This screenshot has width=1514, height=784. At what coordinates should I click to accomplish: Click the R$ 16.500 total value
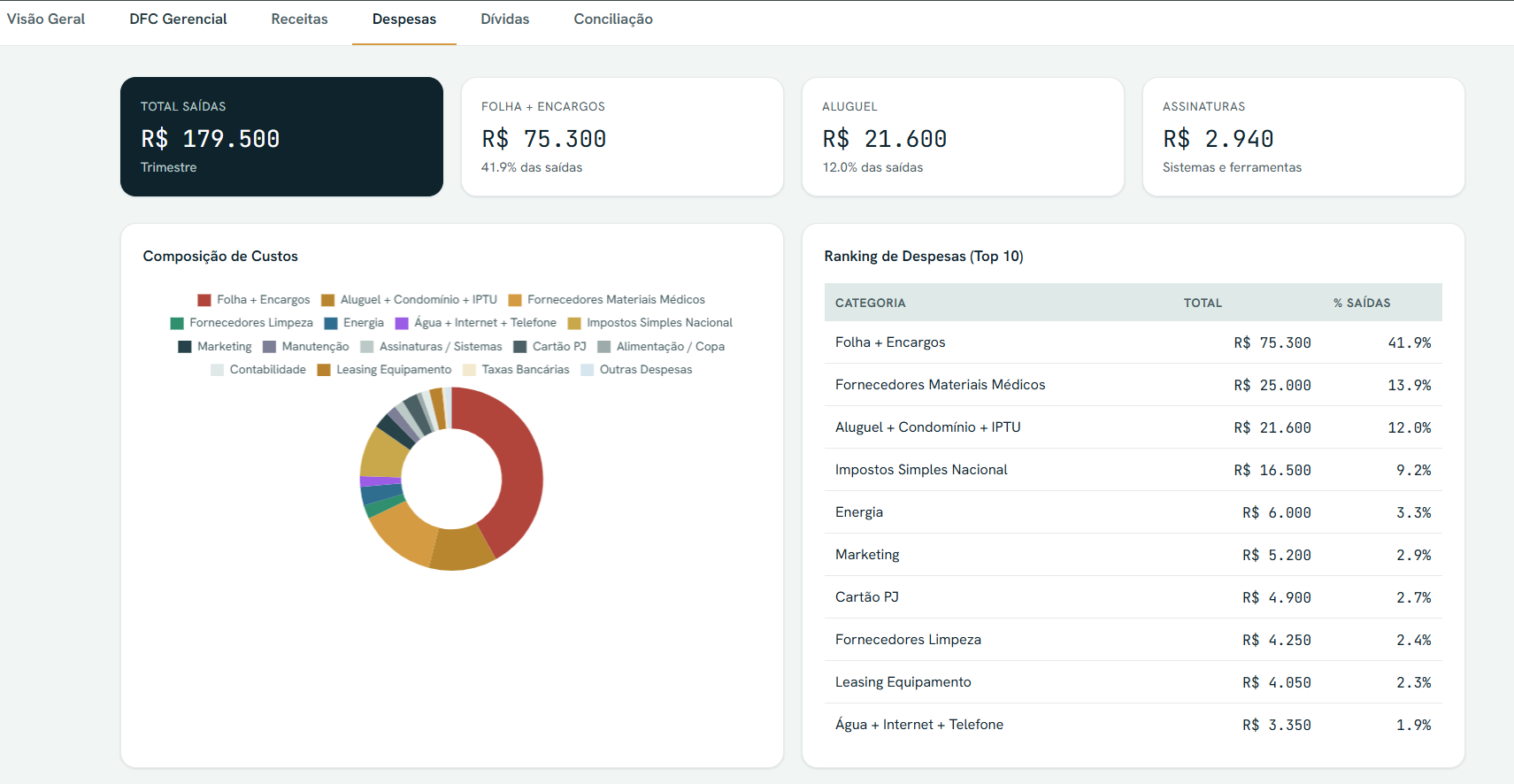coord(1272,470)
